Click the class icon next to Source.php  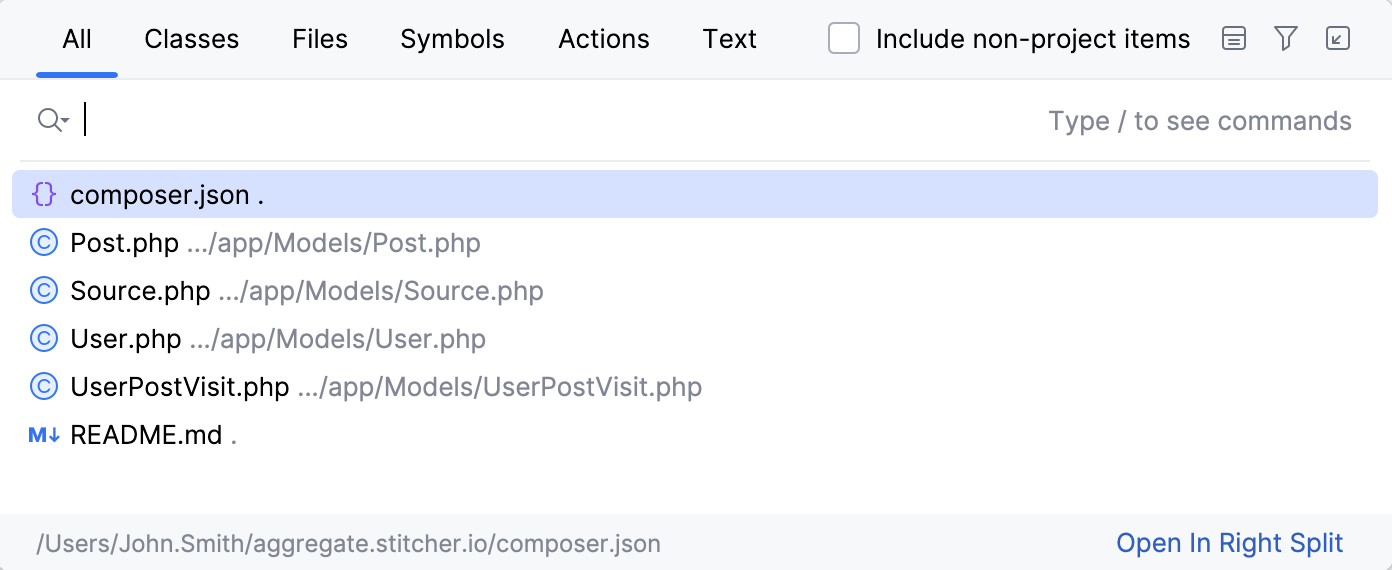(x=44, y=291)
